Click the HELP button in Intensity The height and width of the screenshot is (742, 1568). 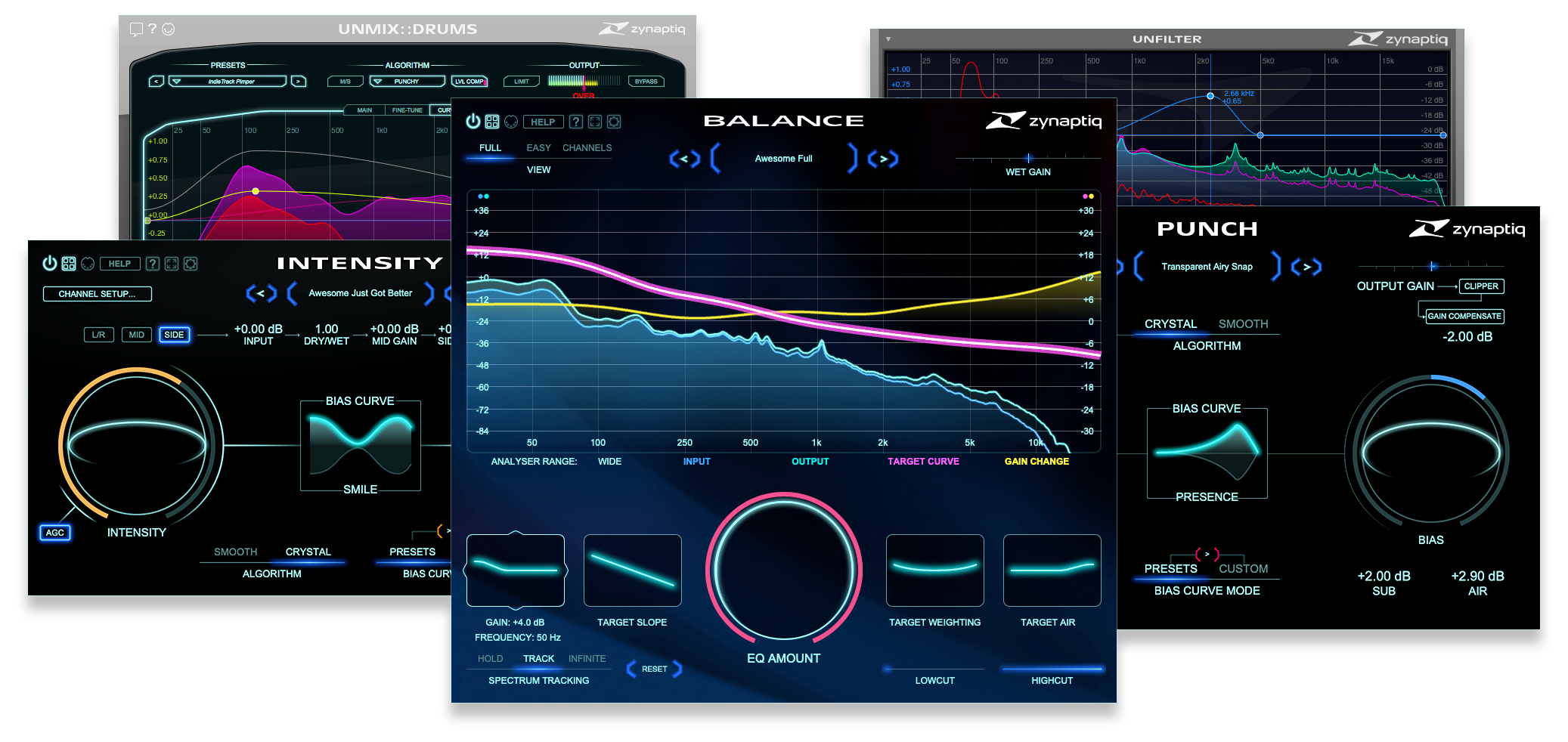119,264
